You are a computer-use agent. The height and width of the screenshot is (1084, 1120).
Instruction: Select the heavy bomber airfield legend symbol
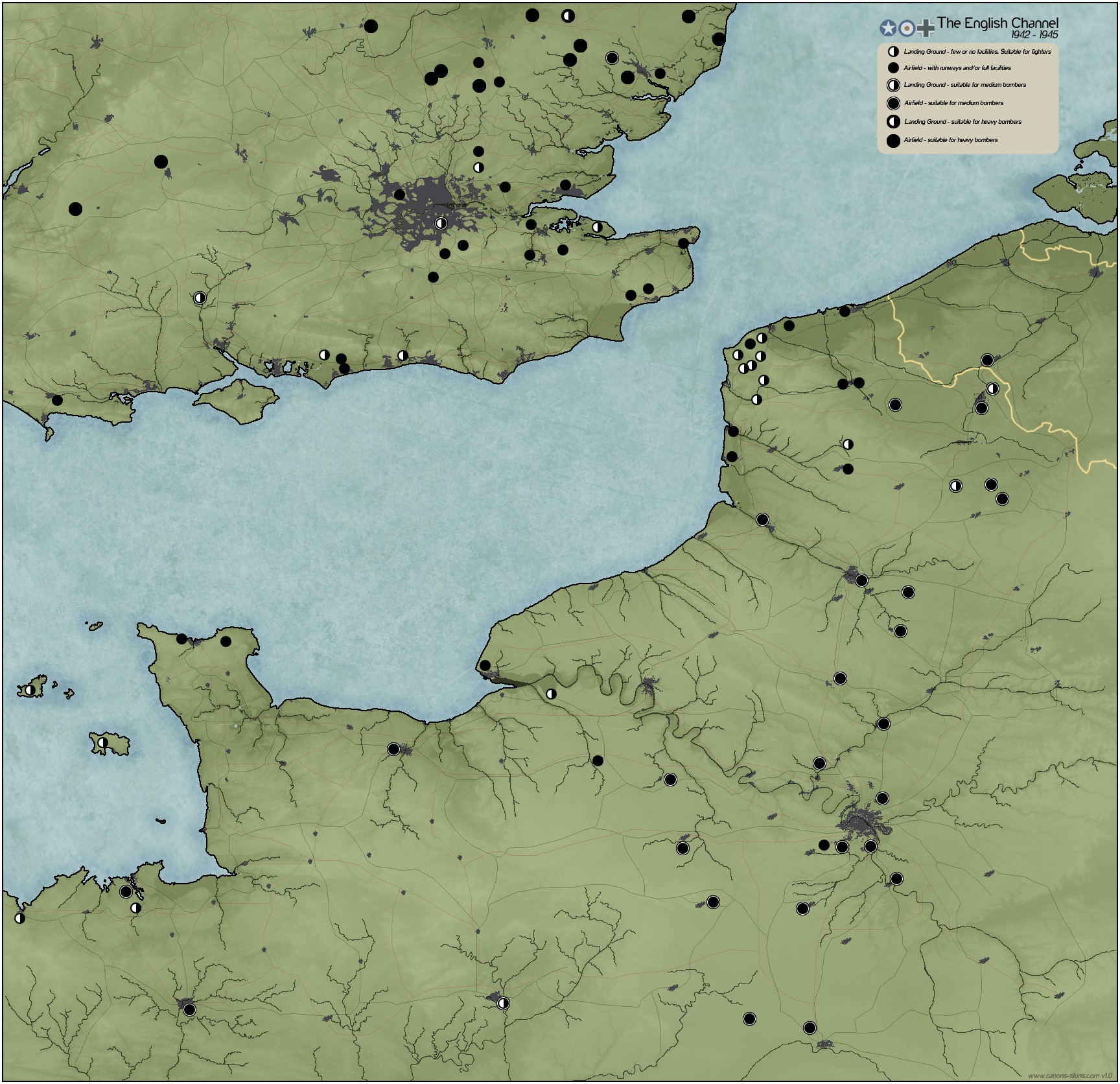pyautogui.click(x=893, y=141)
